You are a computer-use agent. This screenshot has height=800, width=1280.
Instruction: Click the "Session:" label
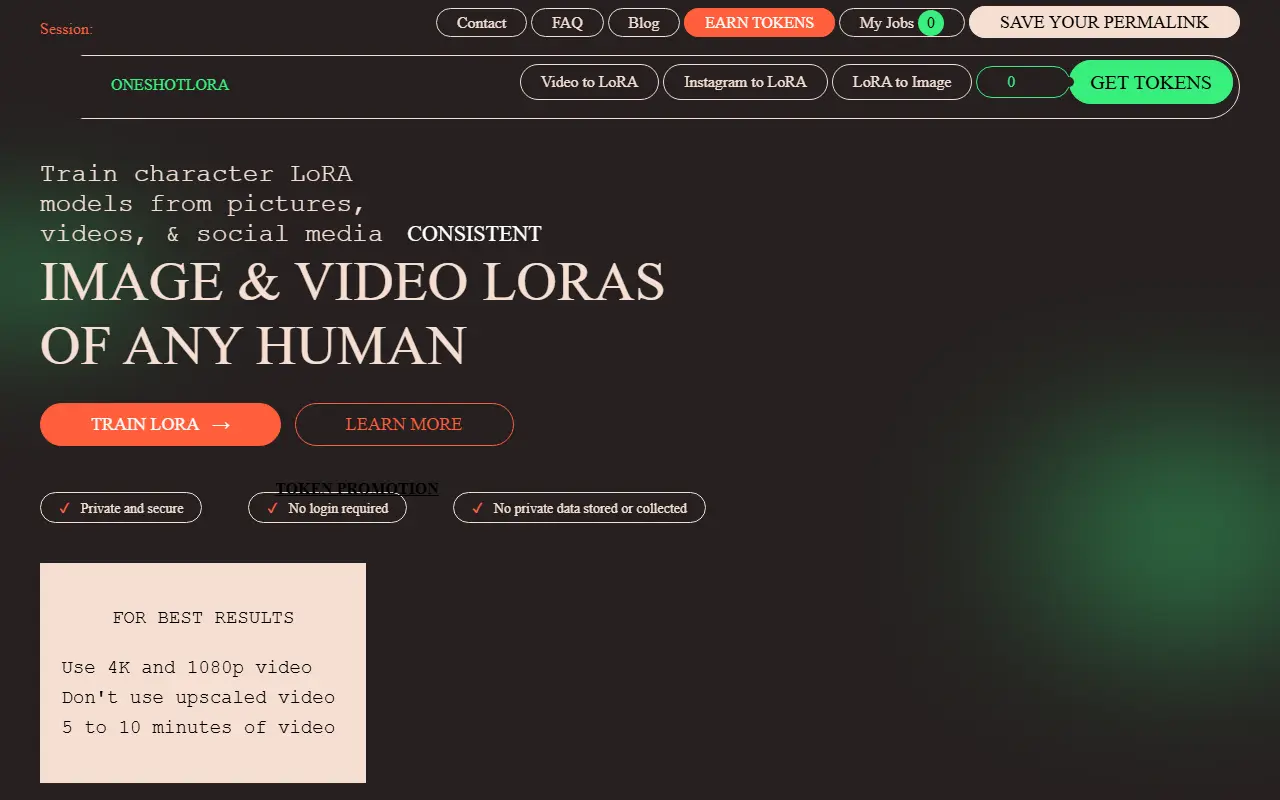66,29
